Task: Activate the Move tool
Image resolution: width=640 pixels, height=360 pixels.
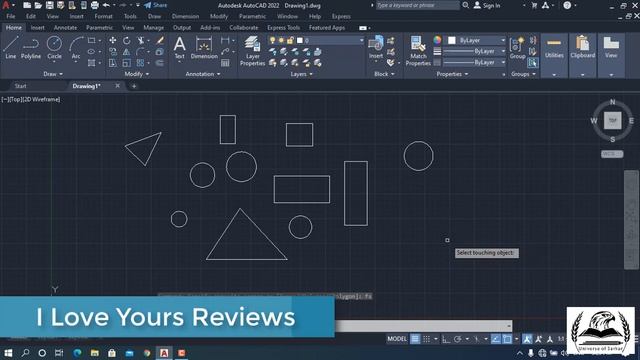Action: coord(113,40)
